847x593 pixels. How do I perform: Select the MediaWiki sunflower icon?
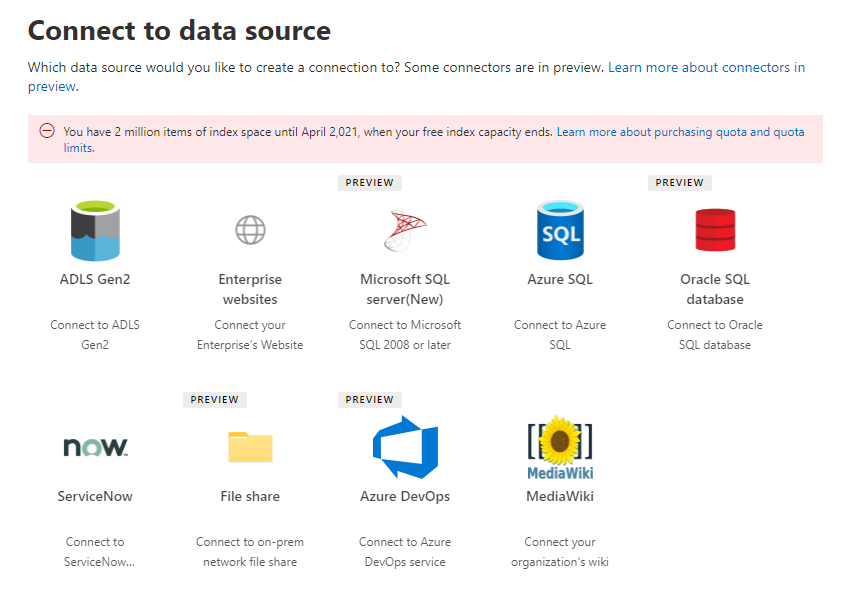tap(560, 440)
